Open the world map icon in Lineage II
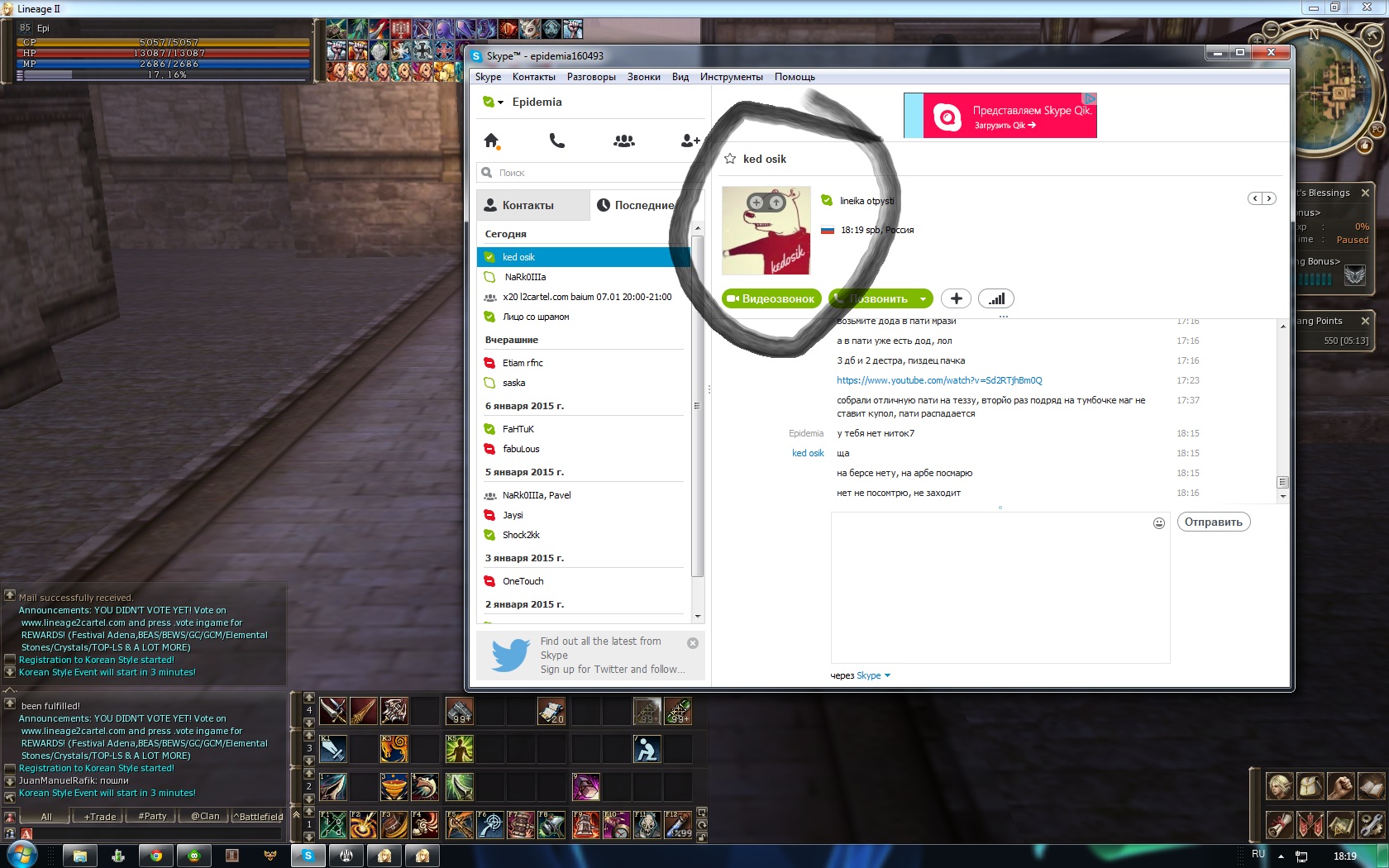This screenshot has height=868, width=1389. pyautogui.click(x=1341, y=824)
